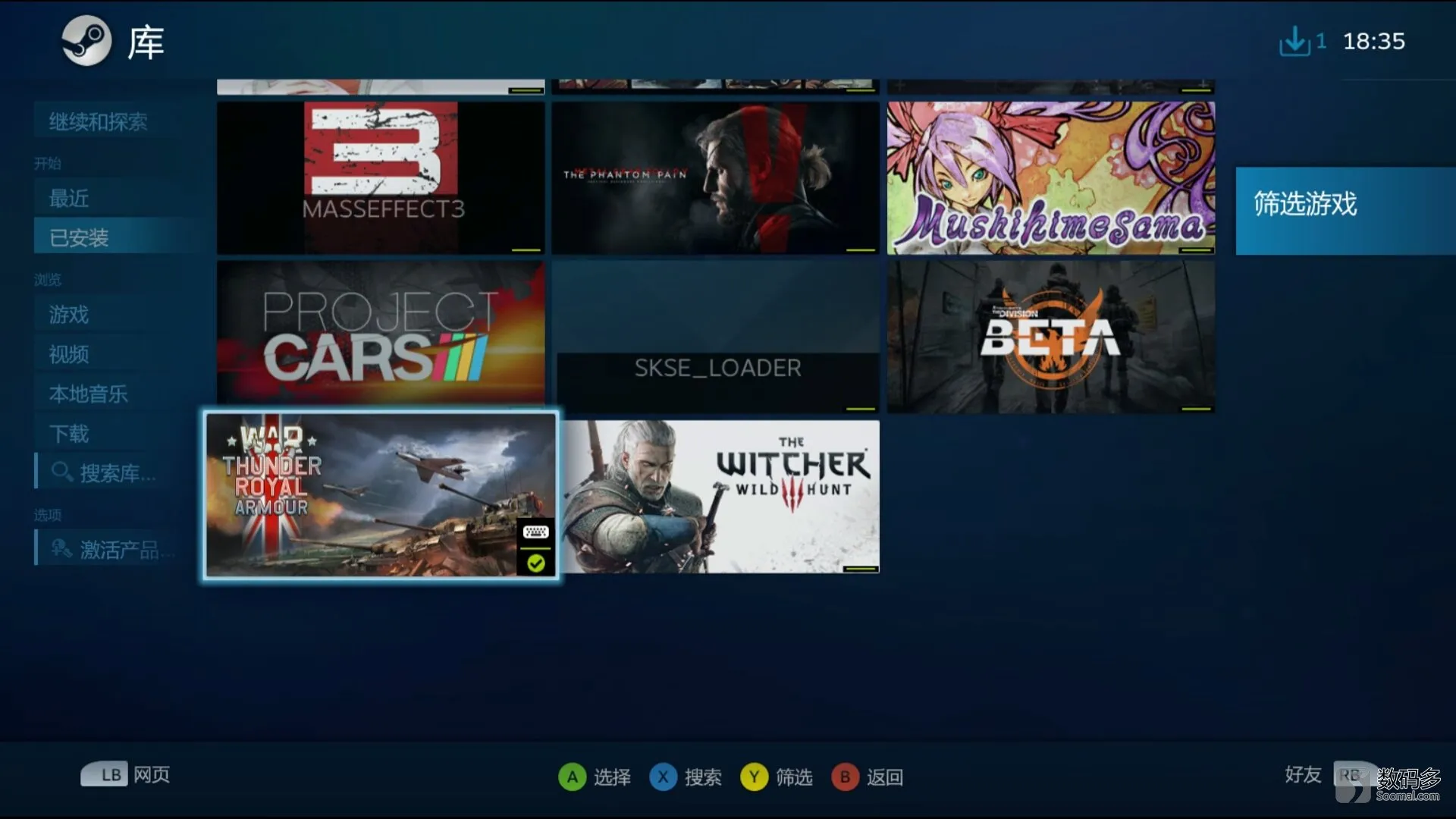Click the magnifier icon beside 搜索库
The image size is (1456, 819).
click(x=62, y=472)
